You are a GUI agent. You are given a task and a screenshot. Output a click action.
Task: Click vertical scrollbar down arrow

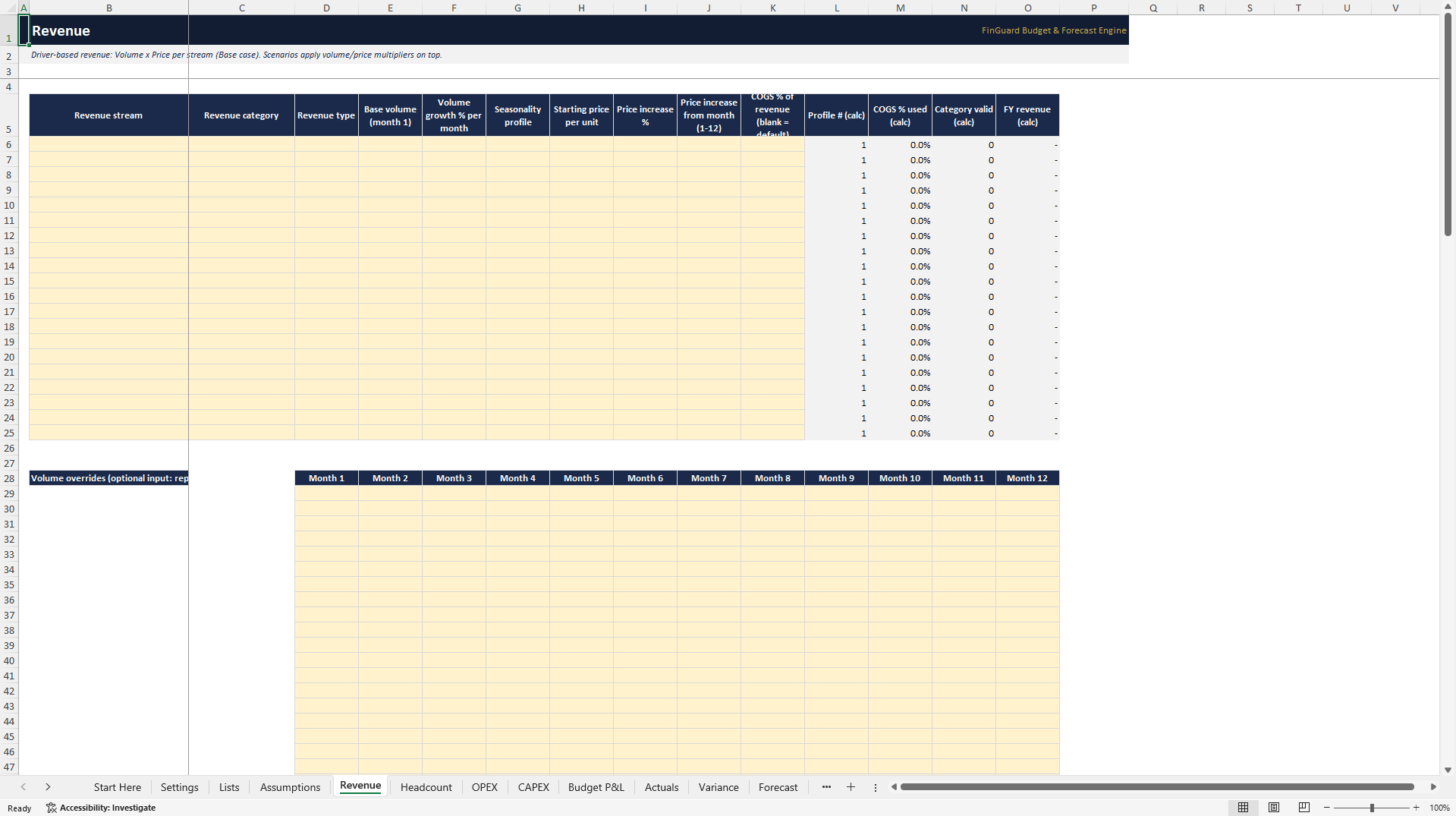[x=1448, y=770]
